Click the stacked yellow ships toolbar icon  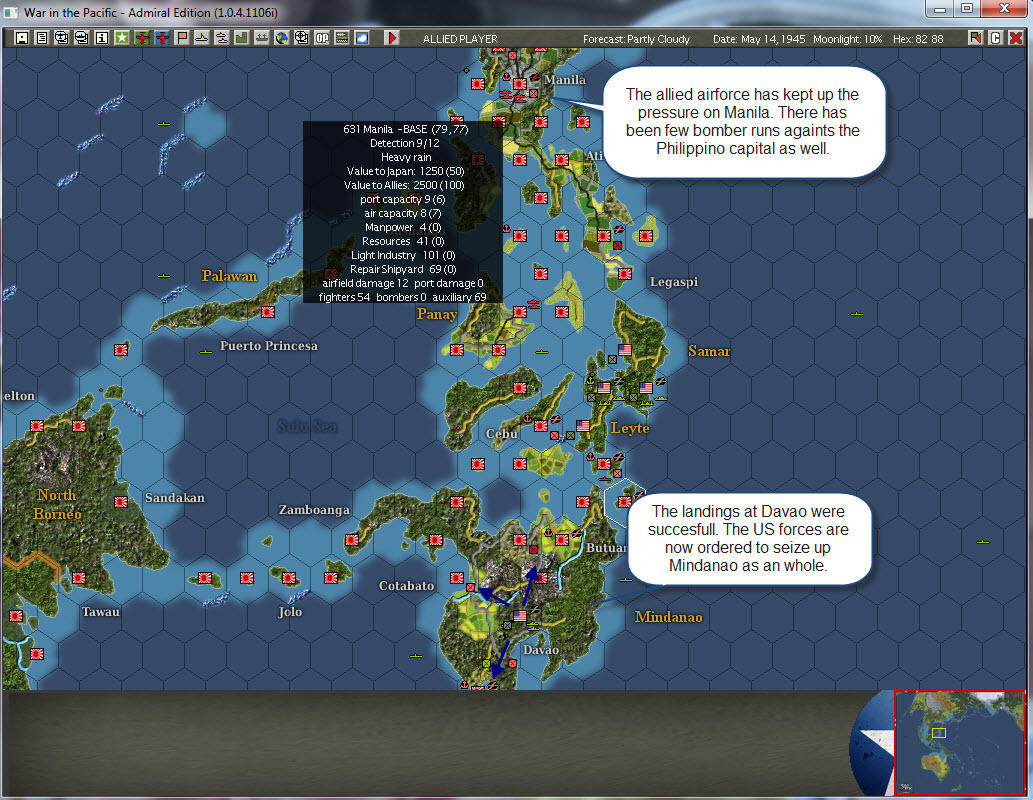(x=222, y=38)
